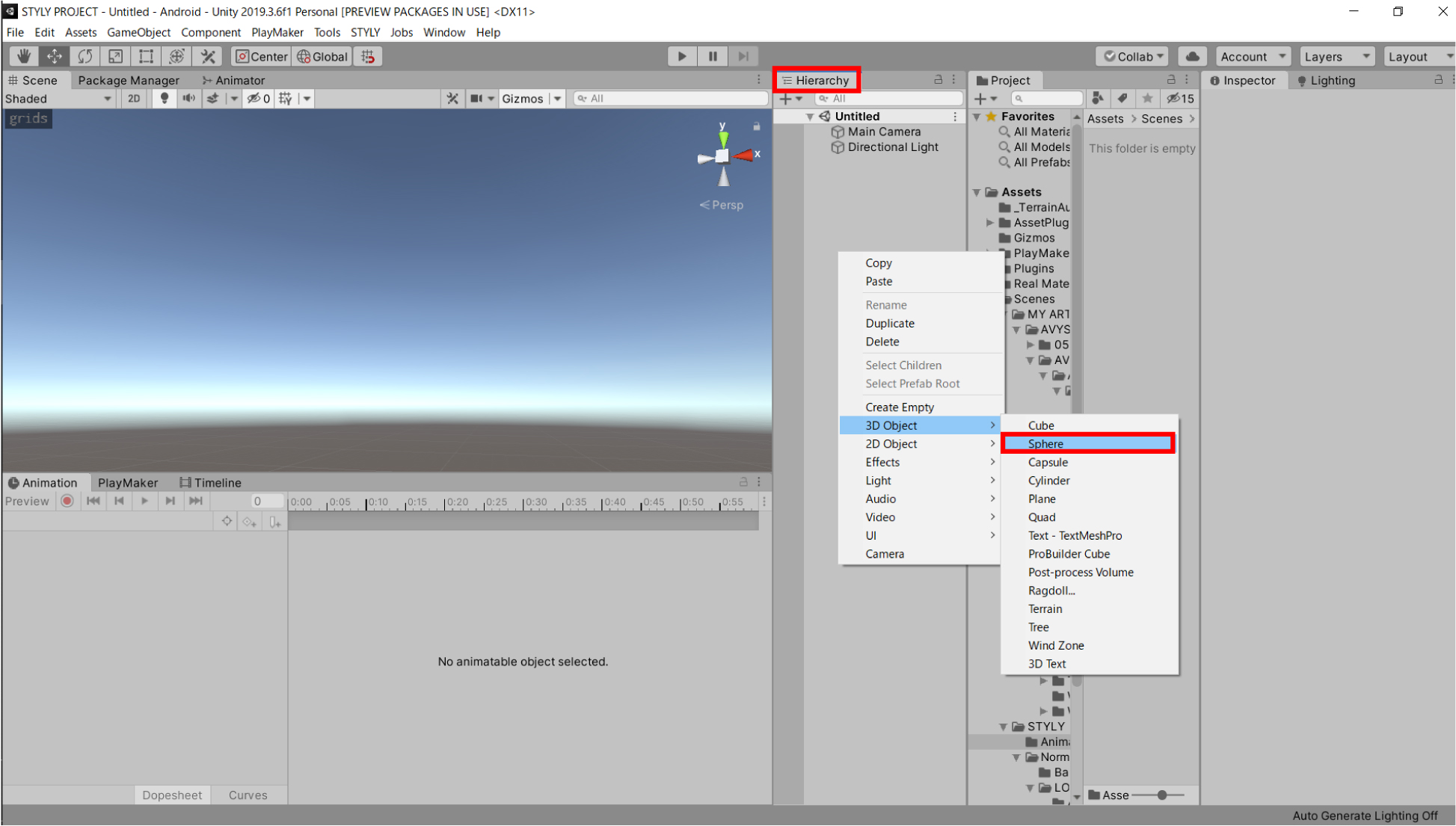The height and width of the screenshot is (826, 1456).
Task: Toggle grid snapping icon in main toolbar
Action: (x=368, y=56)
